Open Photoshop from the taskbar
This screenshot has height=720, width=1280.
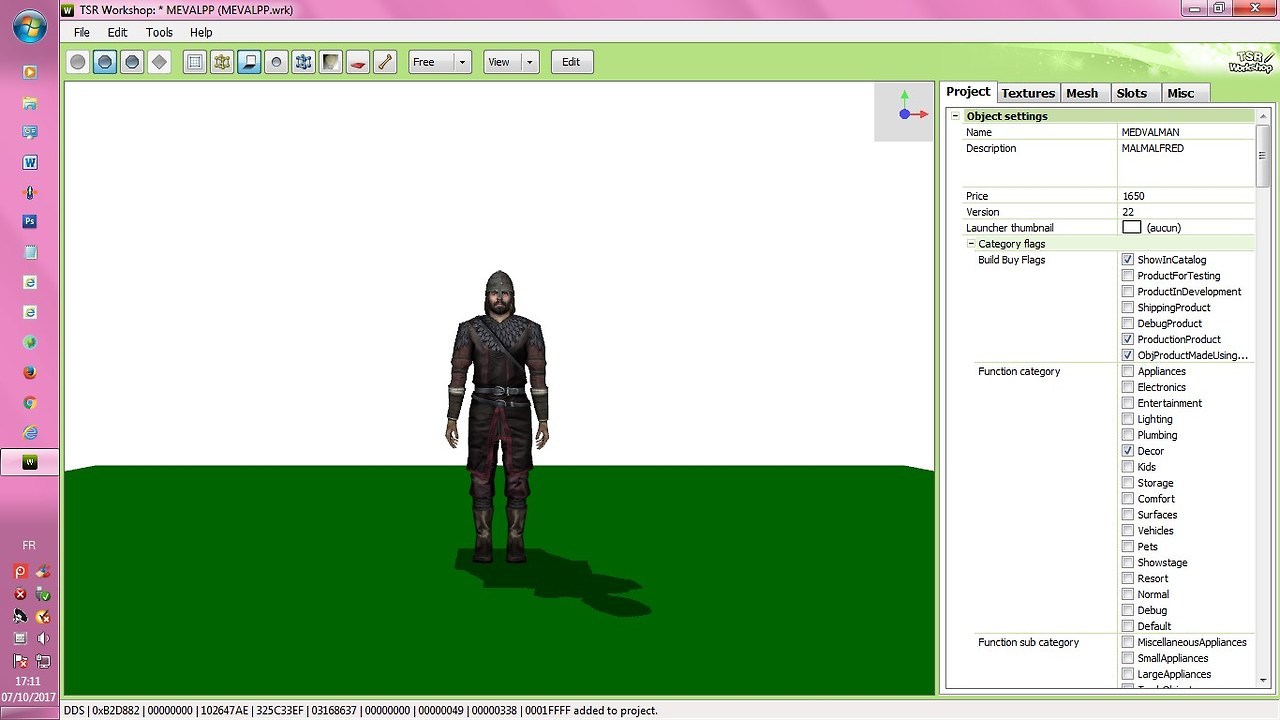(30, 222)
